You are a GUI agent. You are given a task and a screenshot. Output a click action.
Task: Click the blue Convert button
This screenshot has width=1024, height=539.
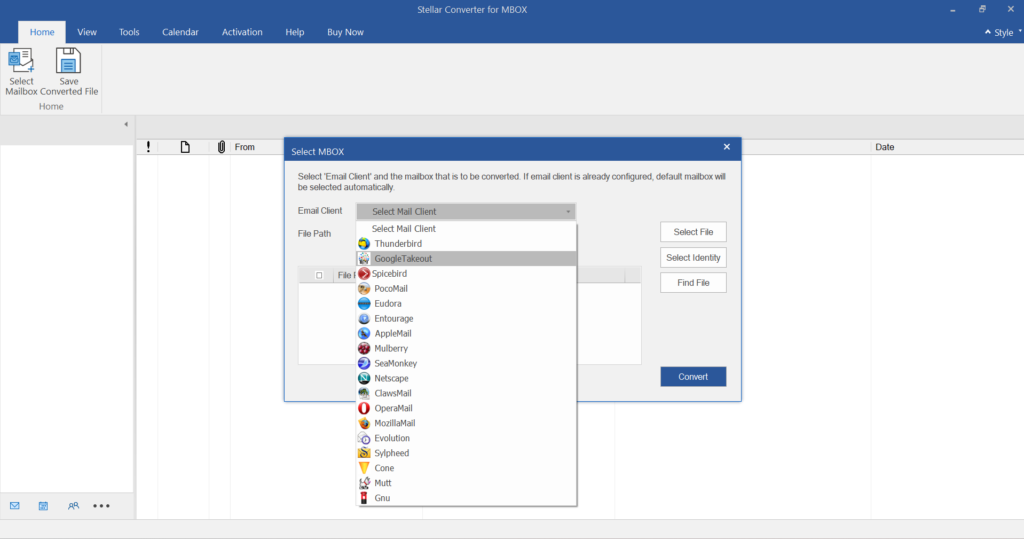click(x=693, y=376)
